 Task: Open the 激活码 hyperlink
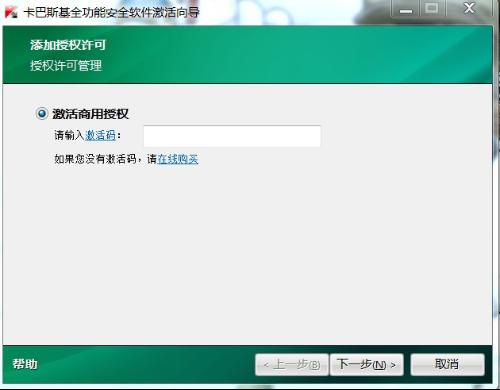coord(100,135)
